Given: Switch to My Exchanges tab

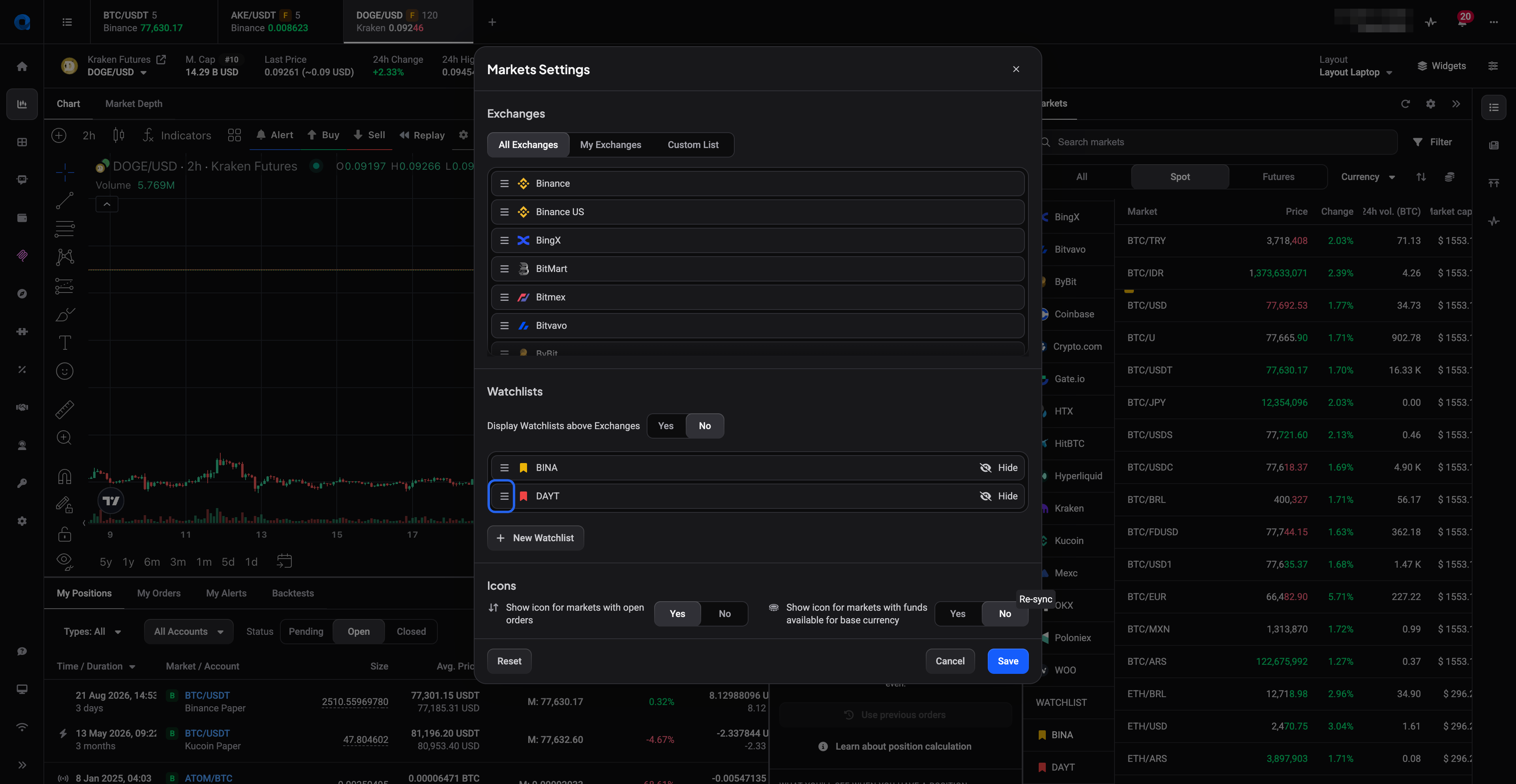Looking at the screenshot, I should click(x=610, y=145).
